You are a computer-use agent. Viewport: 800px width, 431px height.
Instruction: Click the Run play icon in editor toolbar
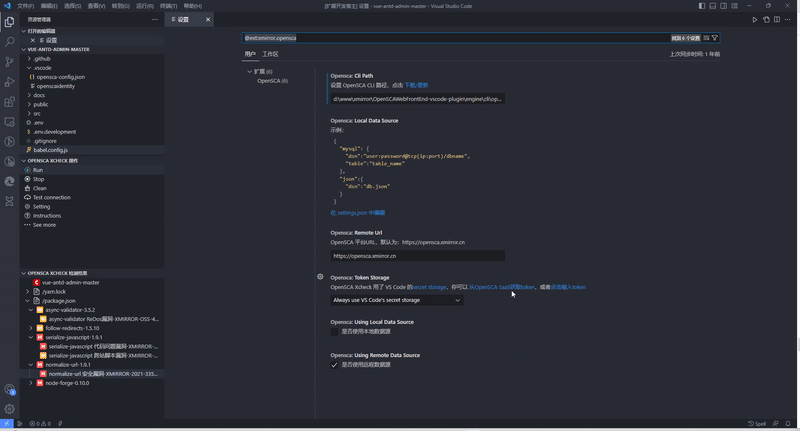(754, 19)
